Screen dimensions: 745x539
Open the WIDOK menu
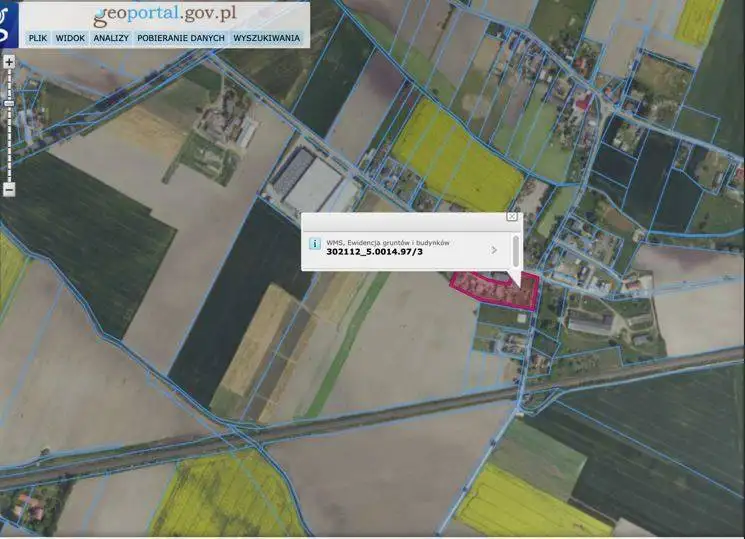pyautogui.click(x=70, y=38)
